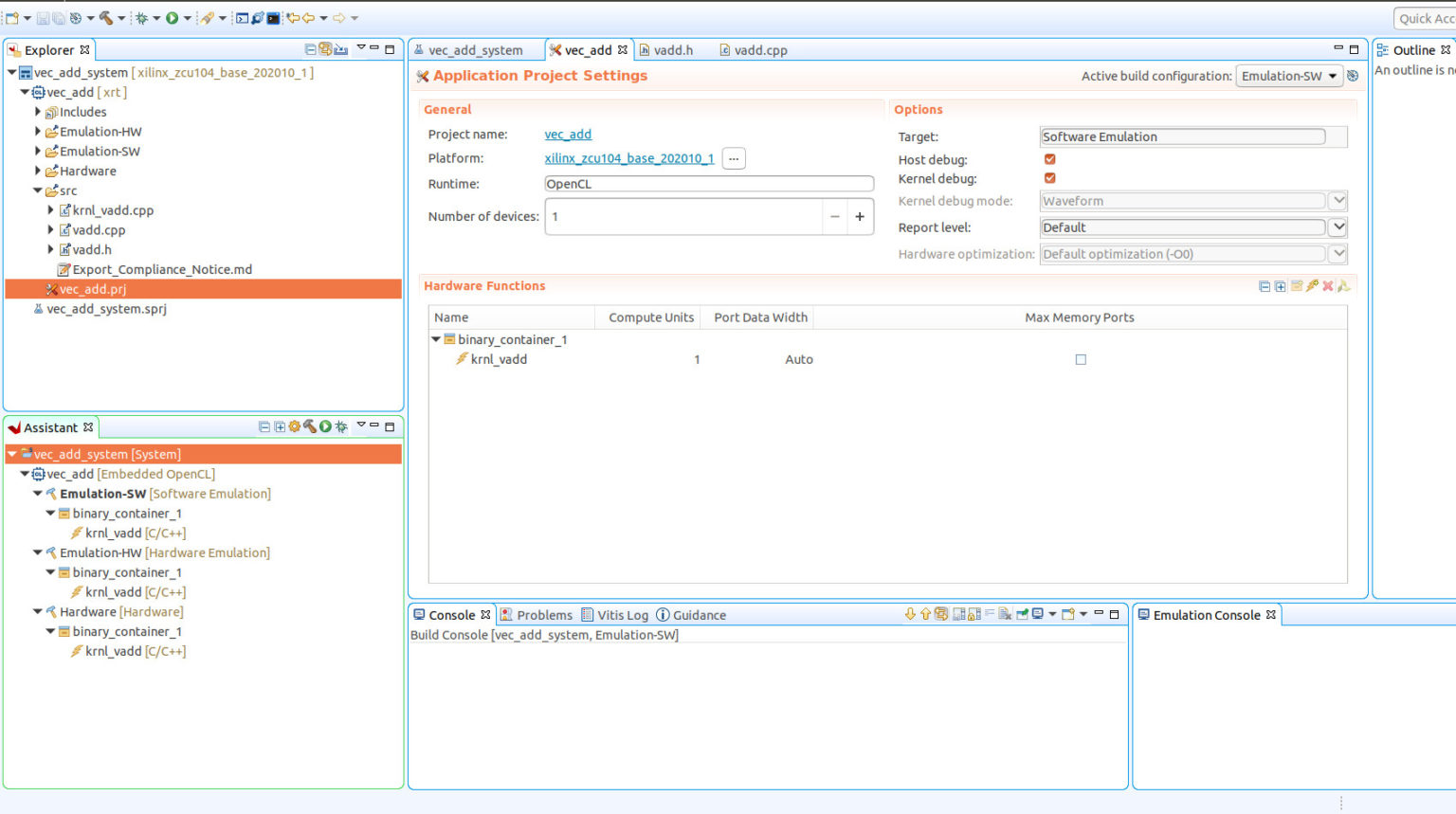Switch to the vadd.cpp editor tab

(759, 50)
